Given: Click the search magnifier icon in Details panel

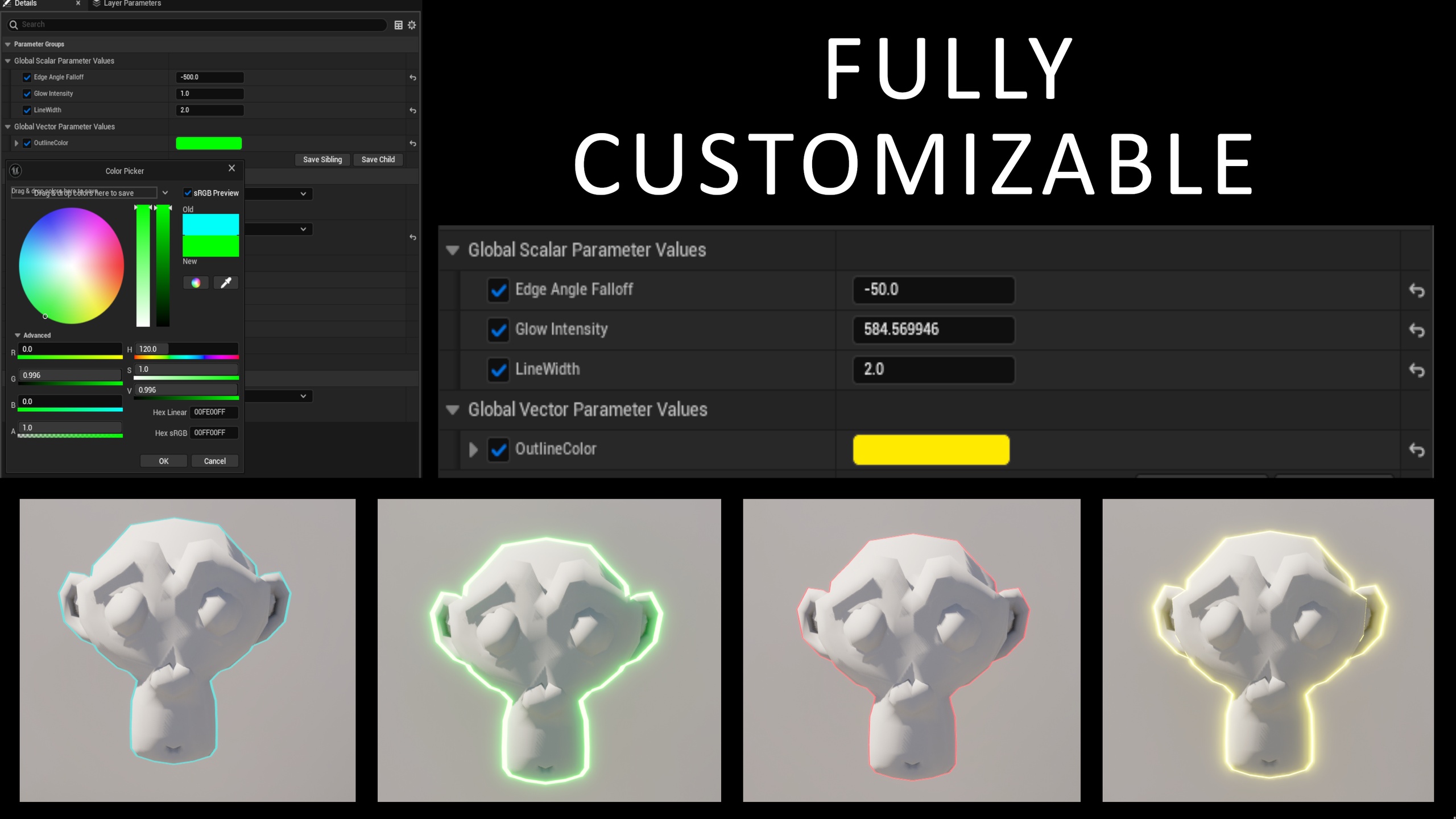Looking at the screenshot, I should click(14, 24).
